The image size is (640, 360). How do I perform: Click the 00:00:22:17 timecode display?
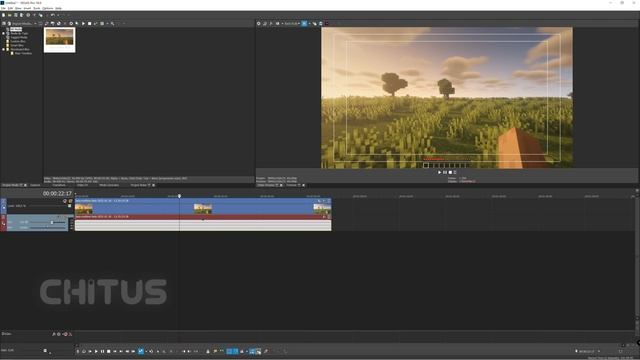(x=57, y=193)
